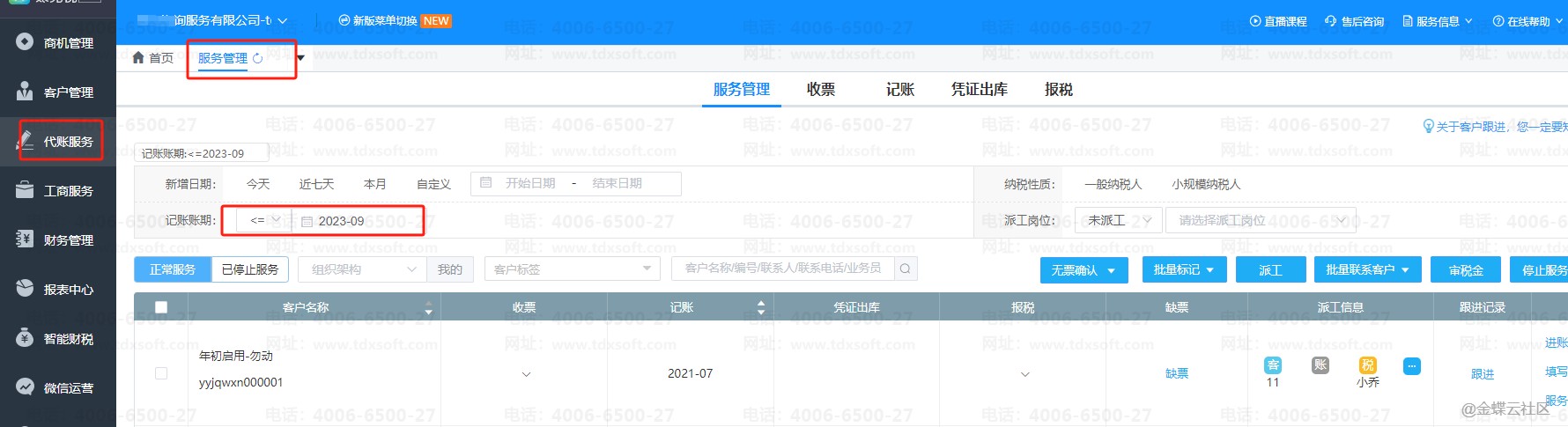Click the orange 税 badge icon
Screen dimensions: 1568x427
tap(1367, 365)
